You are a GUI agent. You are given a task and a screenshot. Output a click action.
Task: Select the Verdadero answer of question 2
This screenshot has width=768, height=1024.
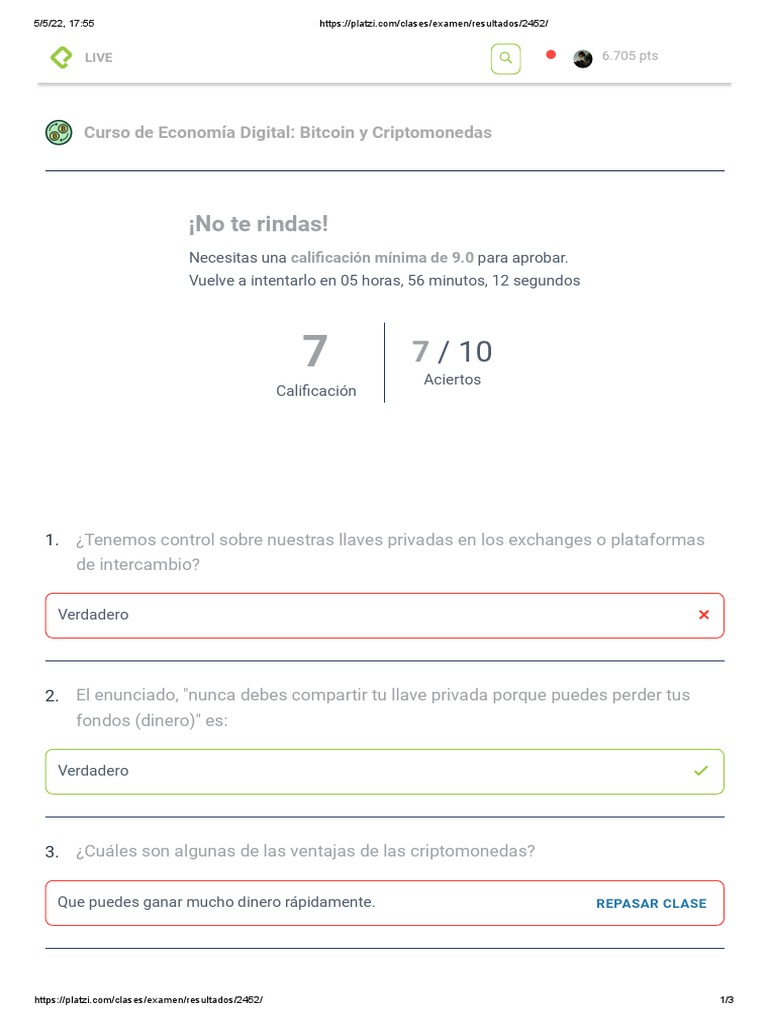click(94, 771)
